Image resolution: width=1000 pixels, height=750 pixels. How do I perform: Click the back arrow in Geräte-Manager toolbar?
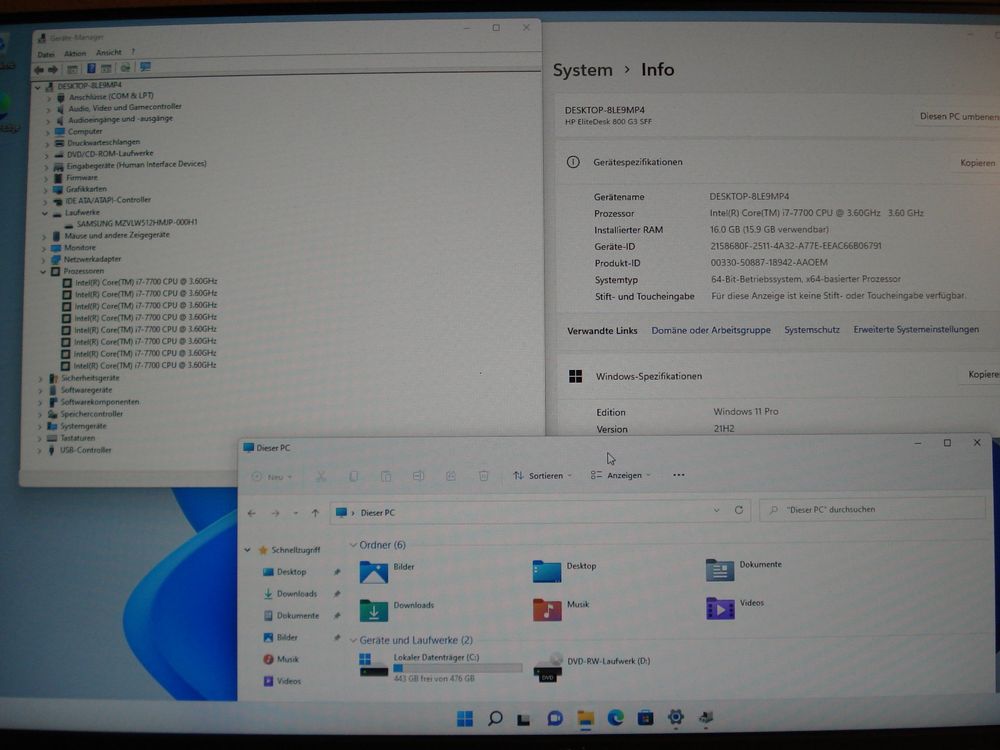coord(39,69)
